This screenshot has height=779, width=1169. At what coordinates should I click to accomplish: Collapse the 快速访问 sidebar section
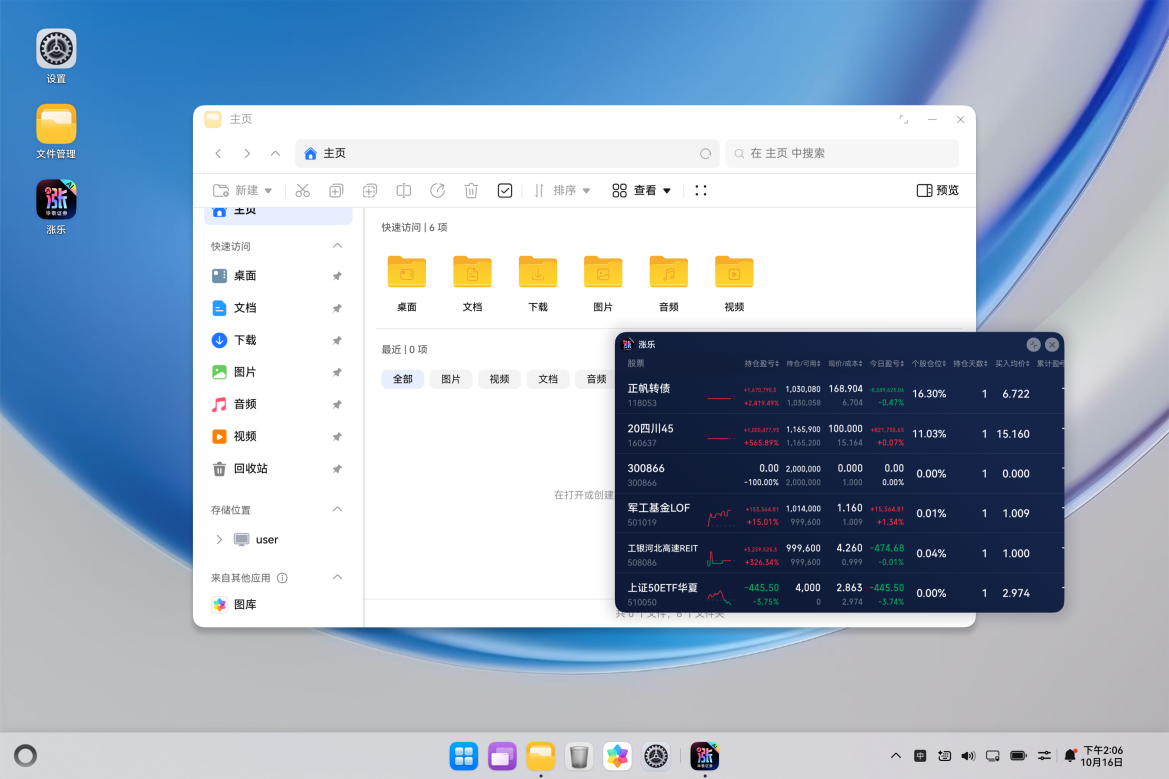click(338, 246)
